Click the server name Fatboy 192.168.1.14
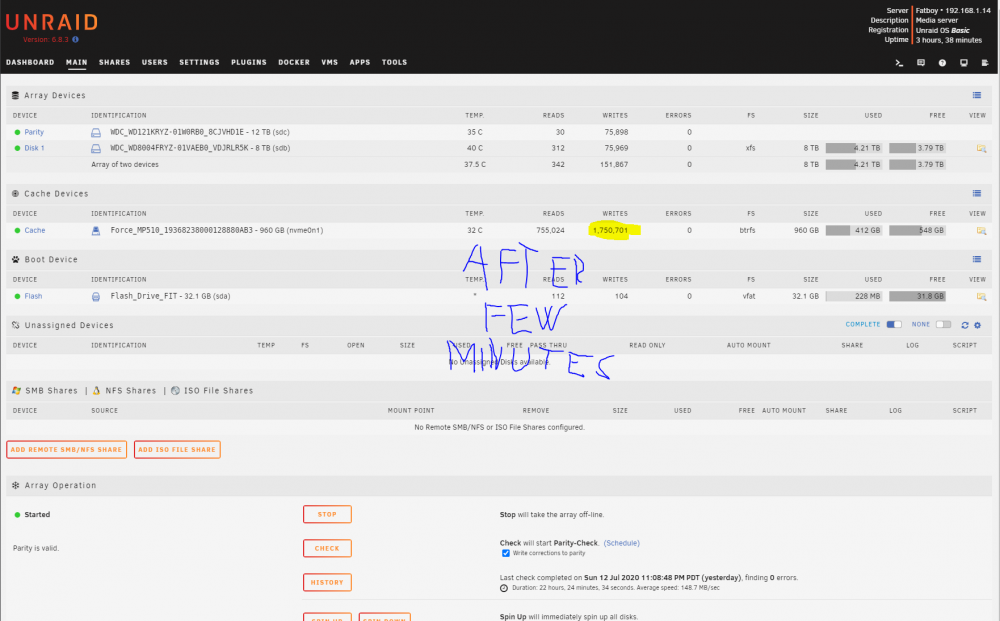The width and height of the screenshot is (1000, 621). (x=953, y=10)
